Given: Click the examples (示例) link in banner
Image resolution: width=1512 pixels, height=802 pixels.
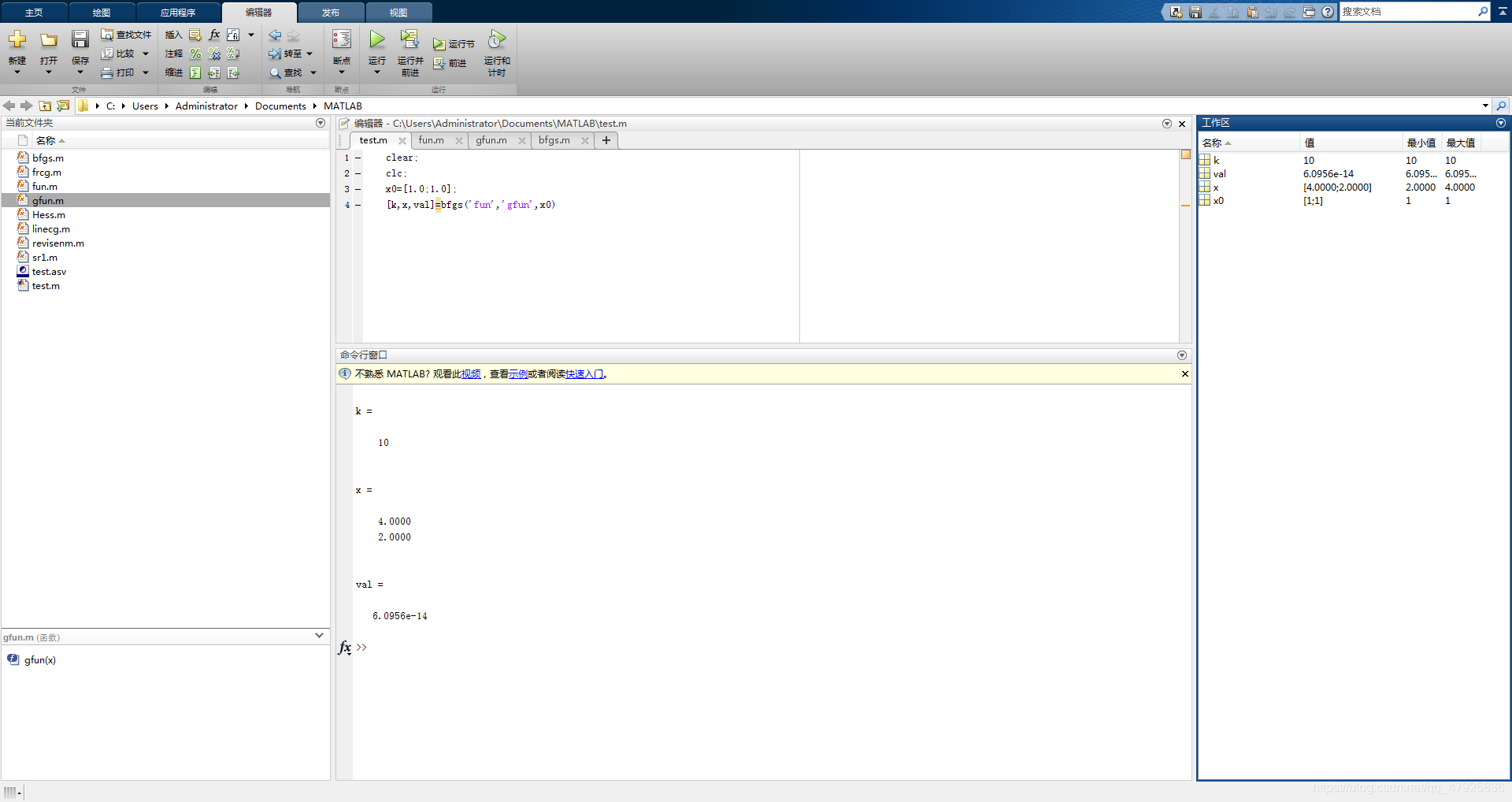Looking at the screenshot, I should pyautogui.click(x=518, y=374).
